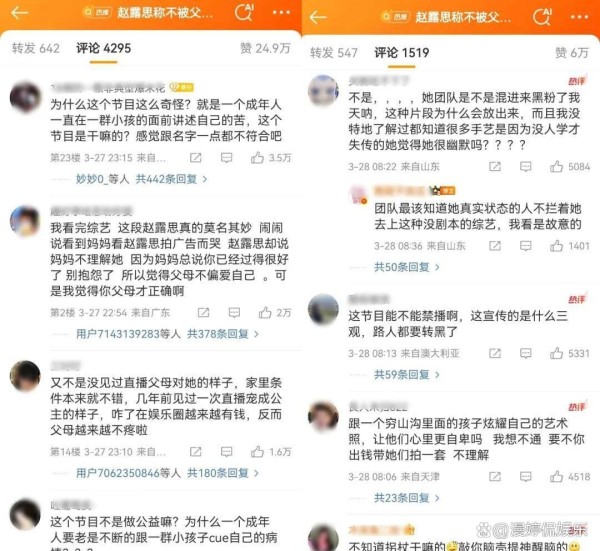Like the comment showing 5084 likes
This screenshot has width=600, height=551.
tap(556, 166)
